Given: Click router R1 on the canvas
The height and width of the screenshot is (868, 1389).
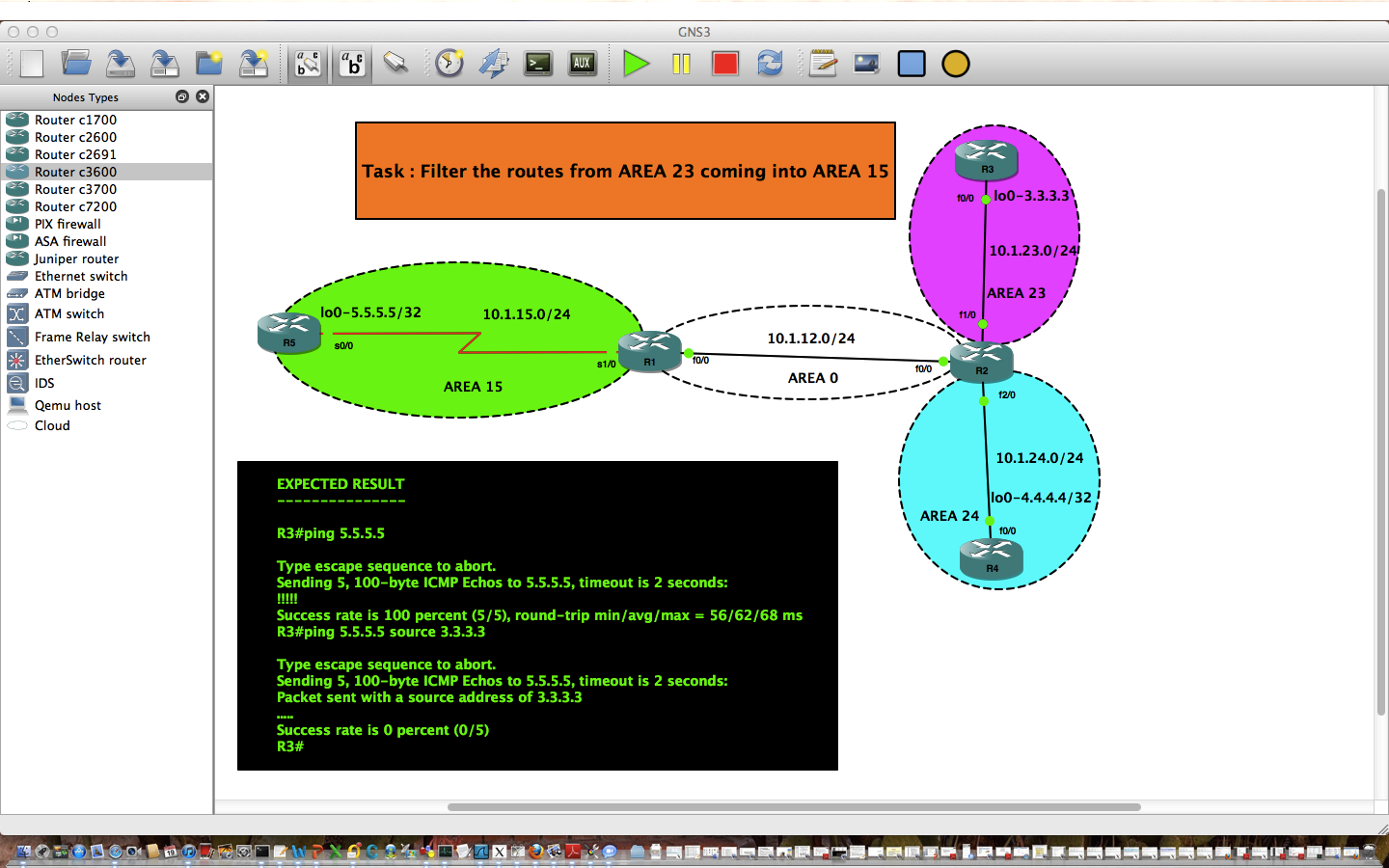Looking at the screenshot, I should point(649,351).
